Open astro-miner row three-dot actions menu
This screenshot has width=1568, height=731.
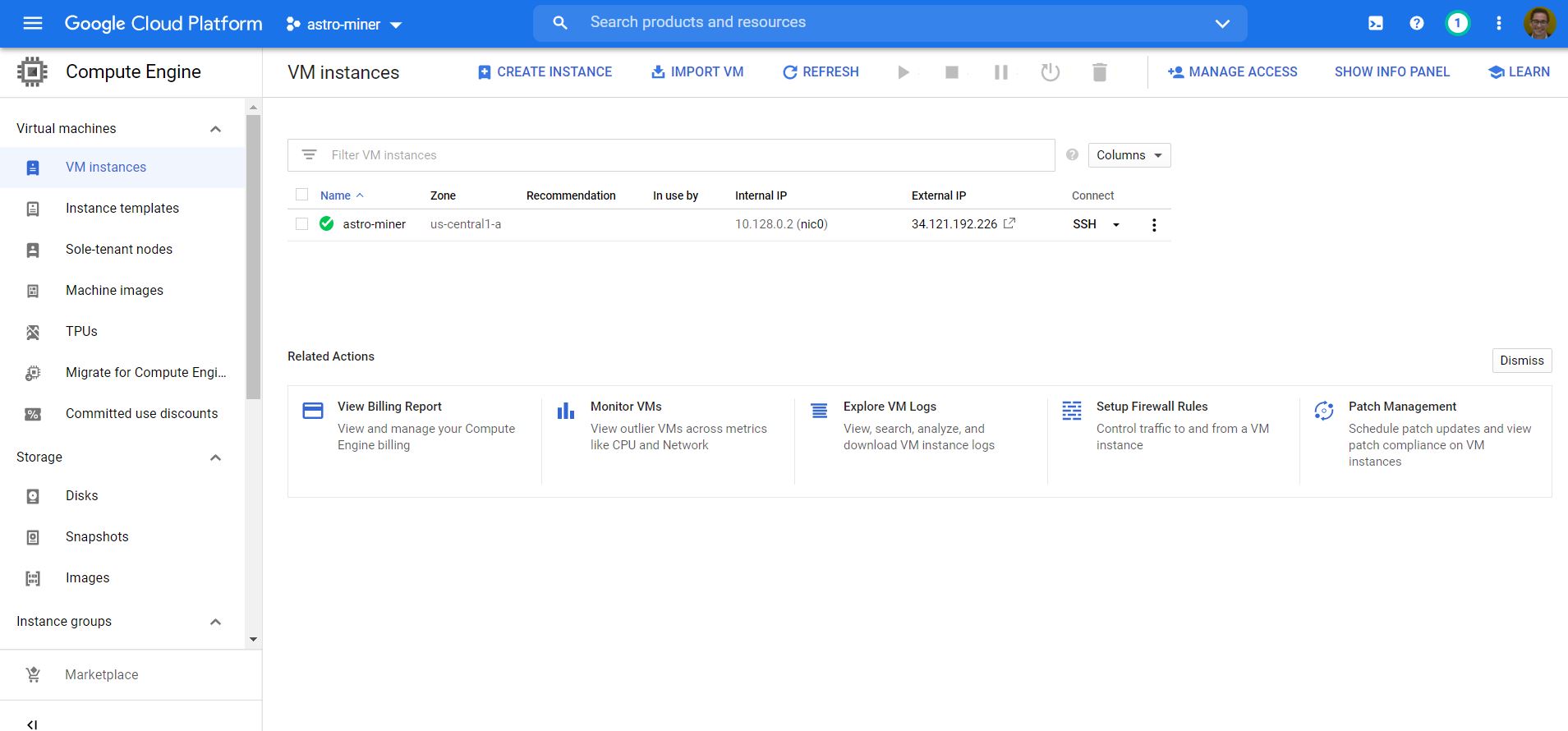click(x=1154, y=225)
